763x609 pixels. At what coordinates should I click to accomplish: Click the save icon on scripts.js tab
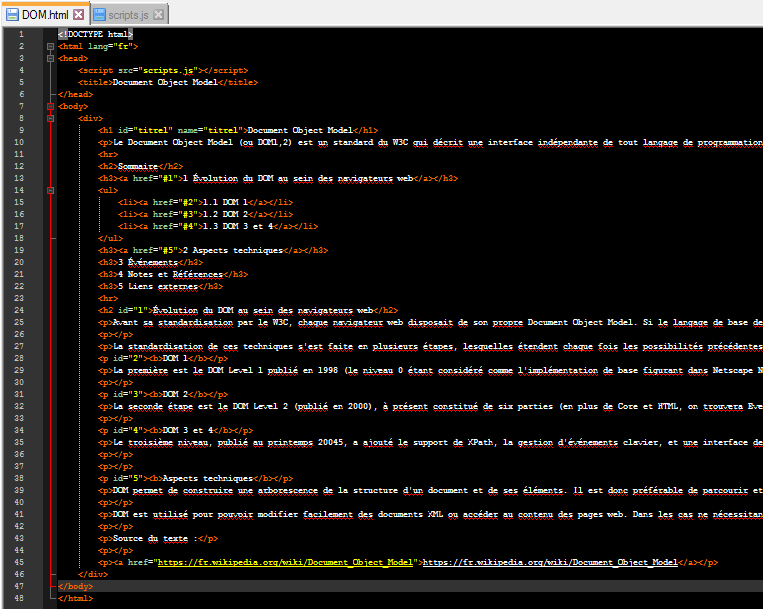[99, 15]
